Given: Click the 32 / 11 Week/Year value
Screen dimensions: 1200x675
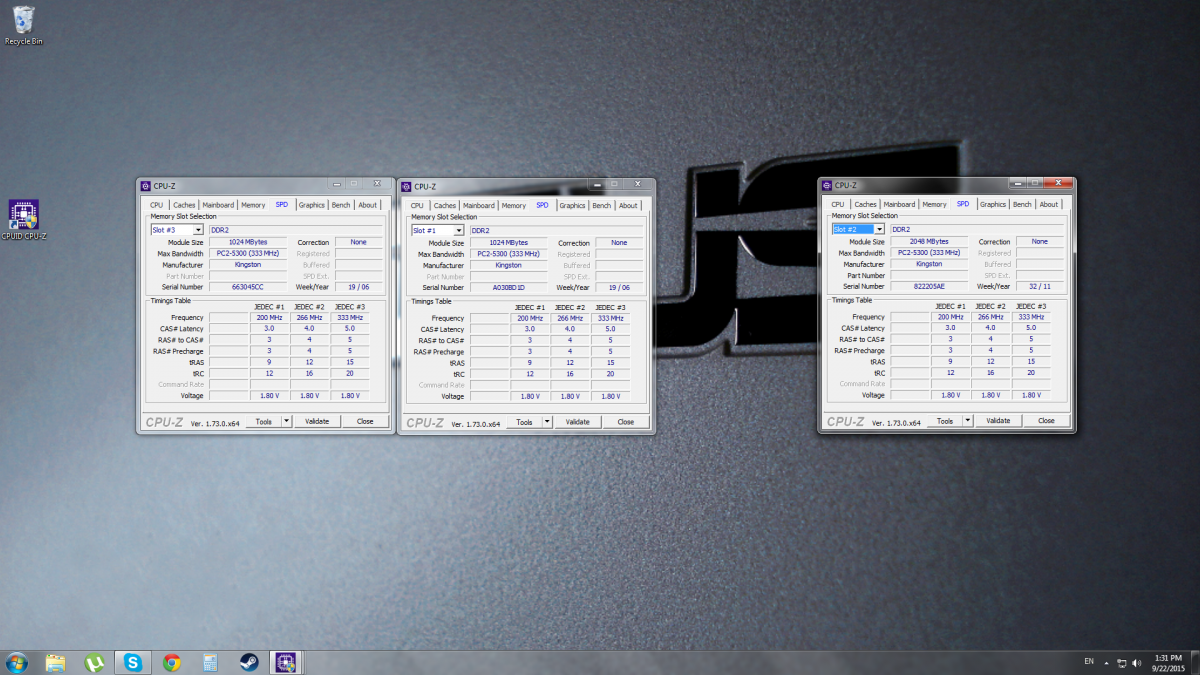Looking at the screenshot, I should pyautogui.click(x=1039, y=286).
